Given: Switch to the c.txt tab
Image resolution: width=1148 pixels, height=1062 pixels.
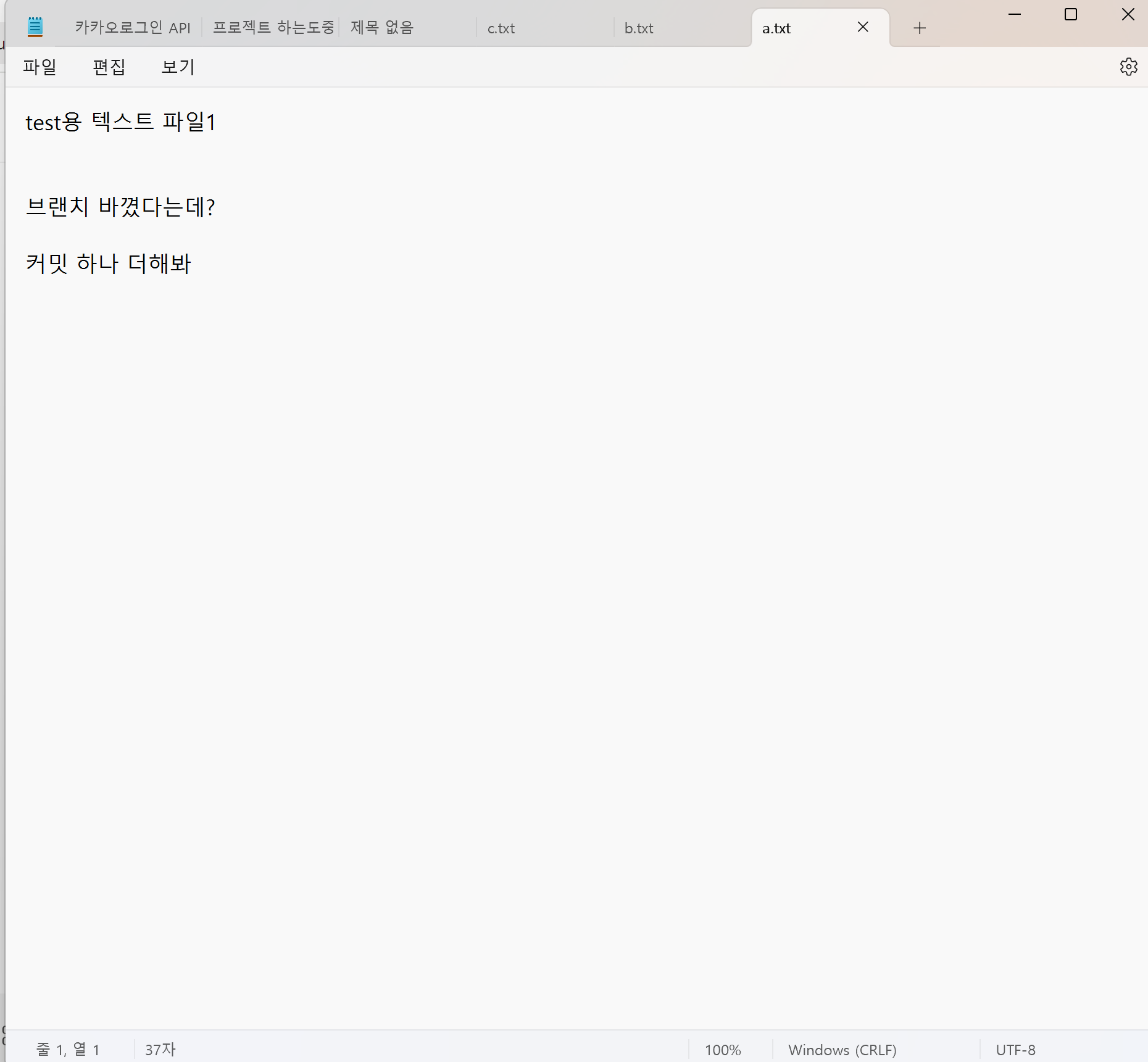Looking at the screenshot, I should [546, 28].
